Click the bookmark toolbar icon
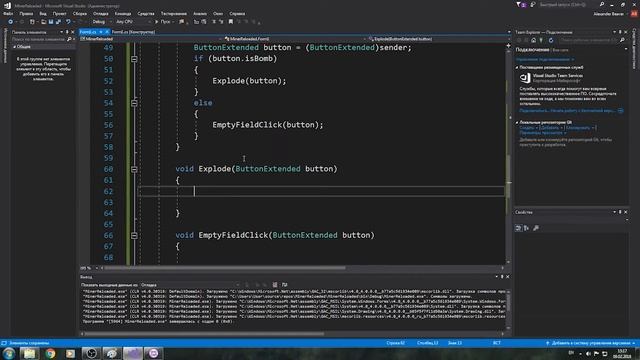The height and width of the screenshot is (360, 640). coord(231,22)
